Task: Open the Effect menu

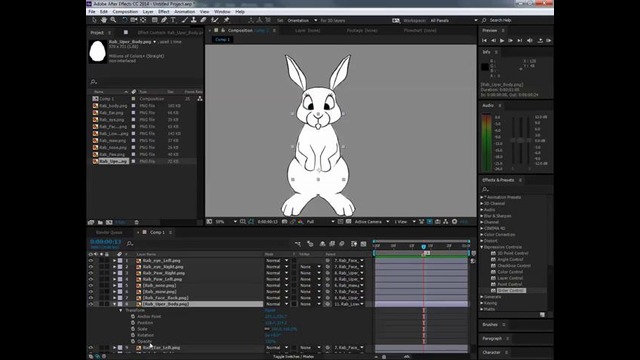Action: tap(164, 12)
